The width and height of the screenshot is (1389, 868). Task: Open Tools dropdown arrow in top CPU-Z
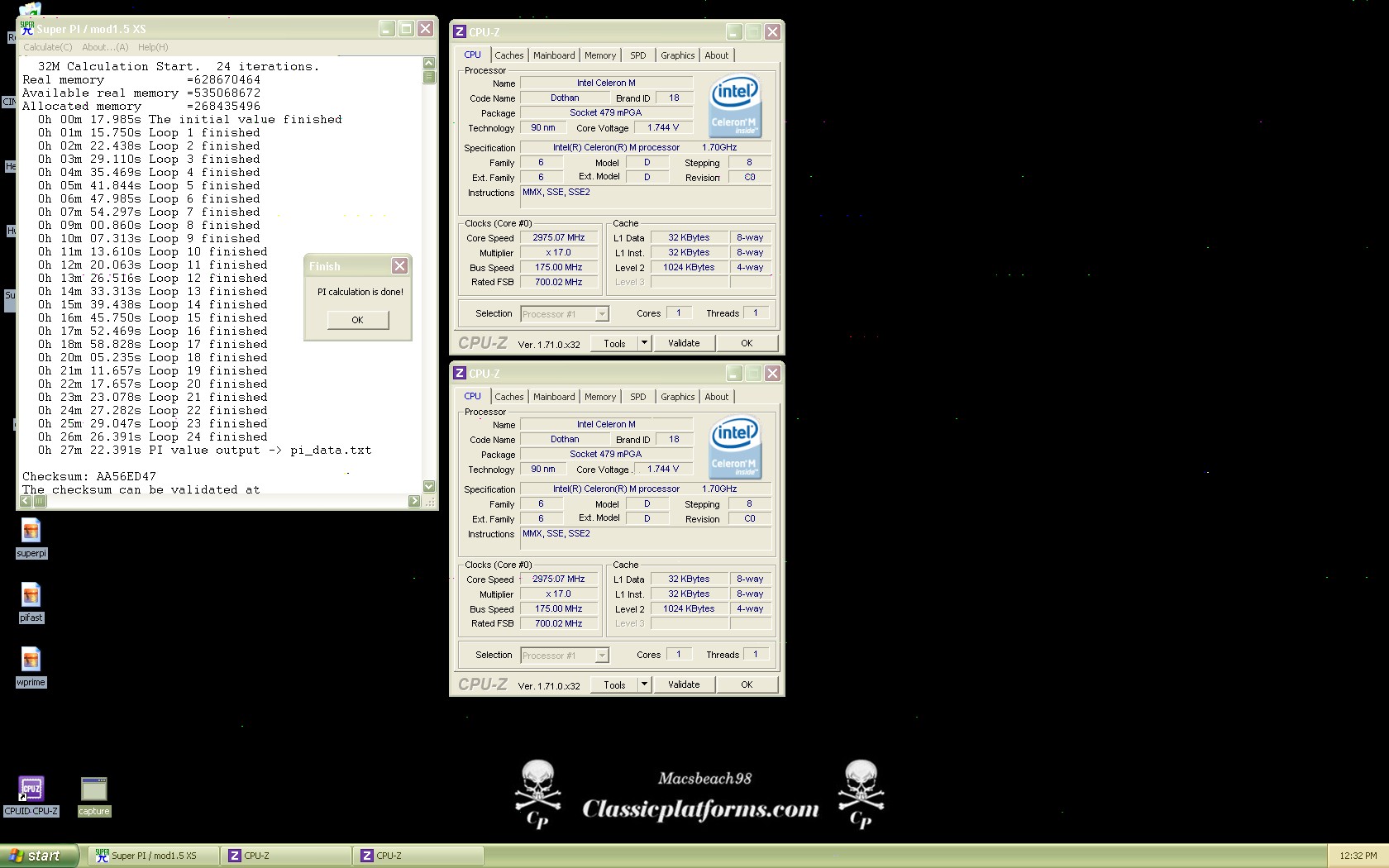click(645, 343)
